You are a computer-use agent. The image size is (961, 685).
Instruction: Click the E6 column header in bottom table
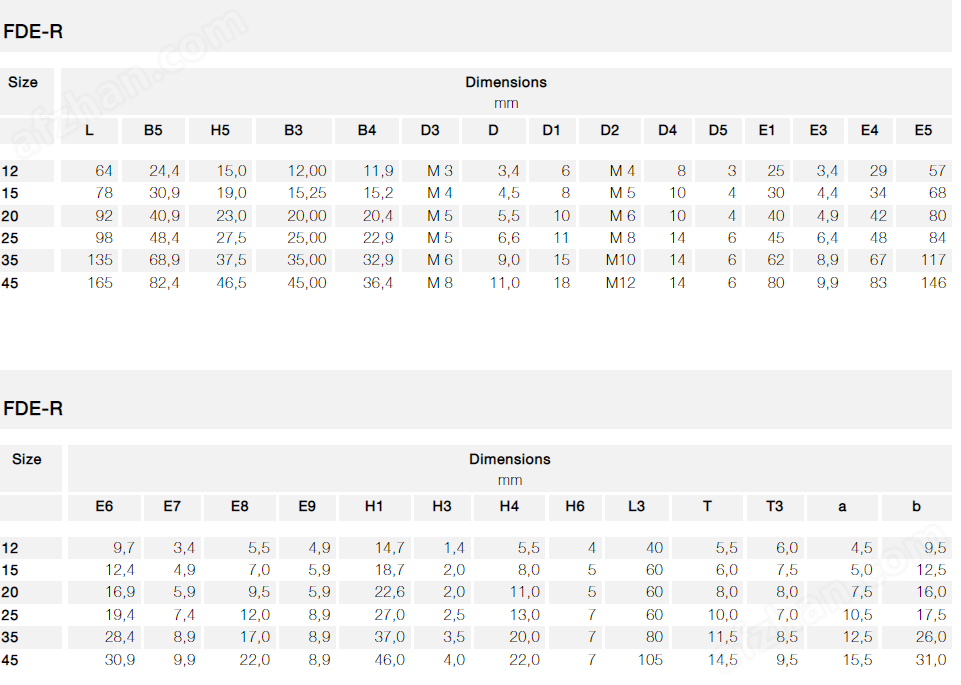[x=104, y=507]
